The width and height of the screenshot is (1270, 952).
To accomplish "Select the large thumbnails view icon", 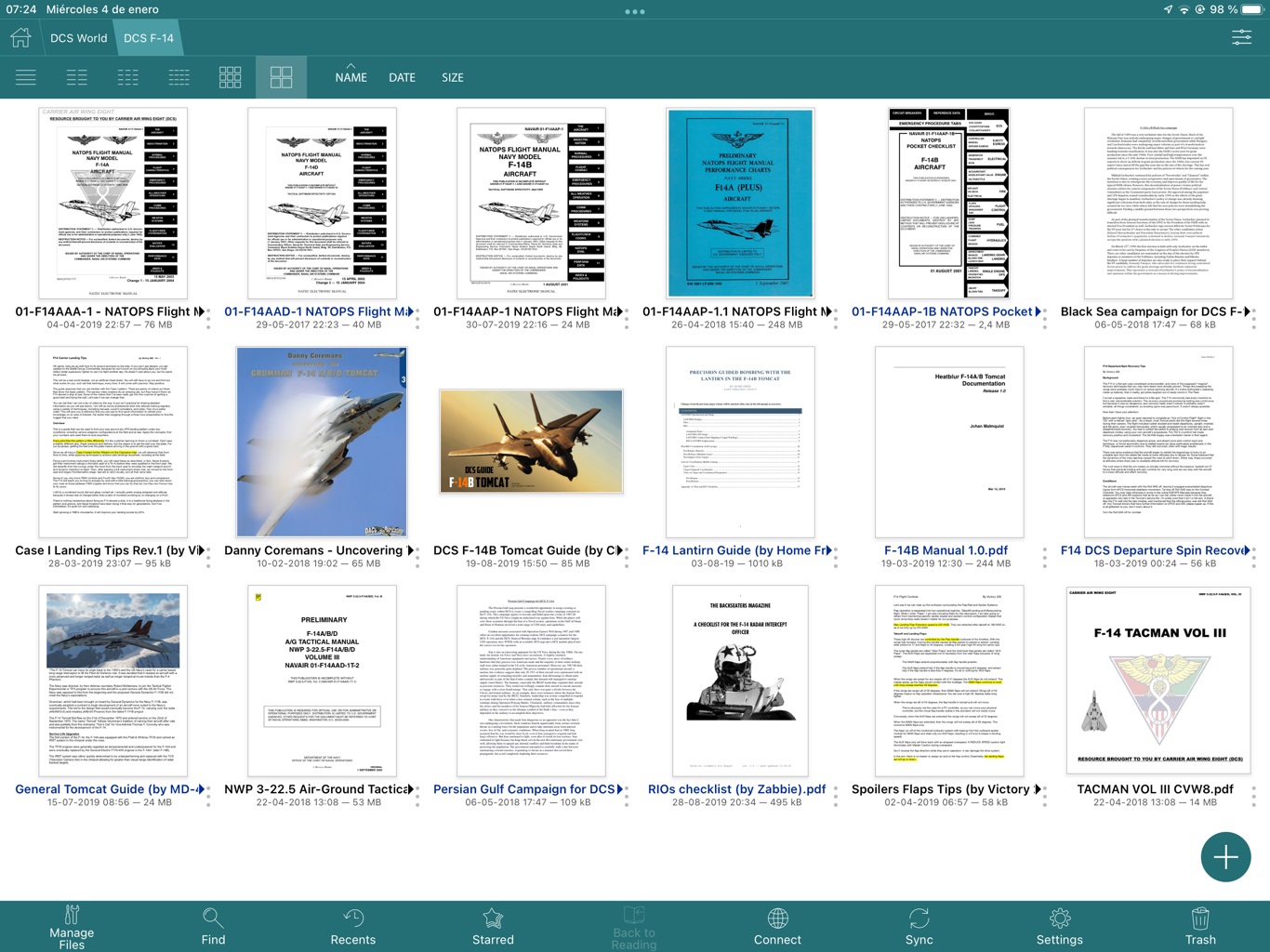I will click(x=281, y=77).
